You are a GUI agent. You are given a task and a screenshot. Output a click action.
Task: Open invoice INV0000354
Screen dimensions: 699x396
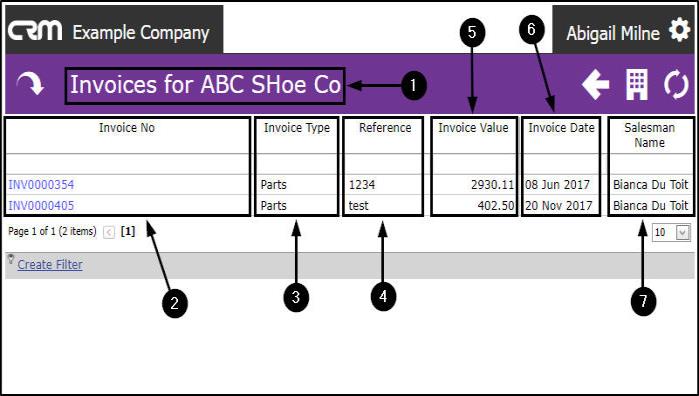[x=41, y=185]
